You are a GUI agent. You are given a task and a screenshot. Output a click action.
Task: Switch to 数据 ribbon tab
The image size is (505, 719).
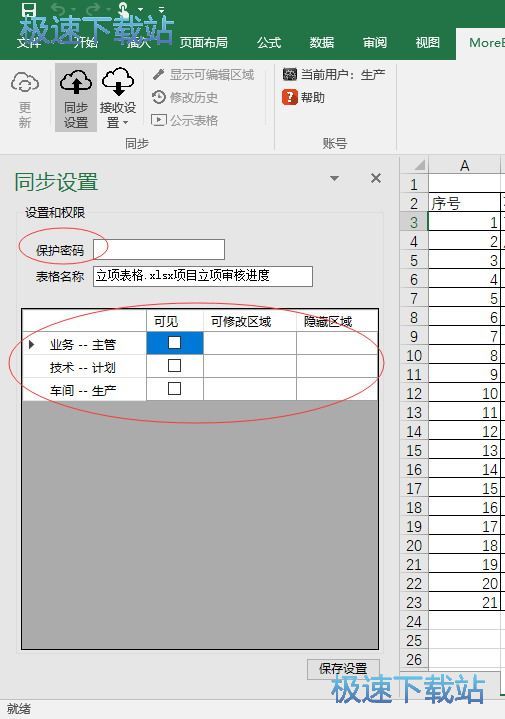tap(322, 43)
